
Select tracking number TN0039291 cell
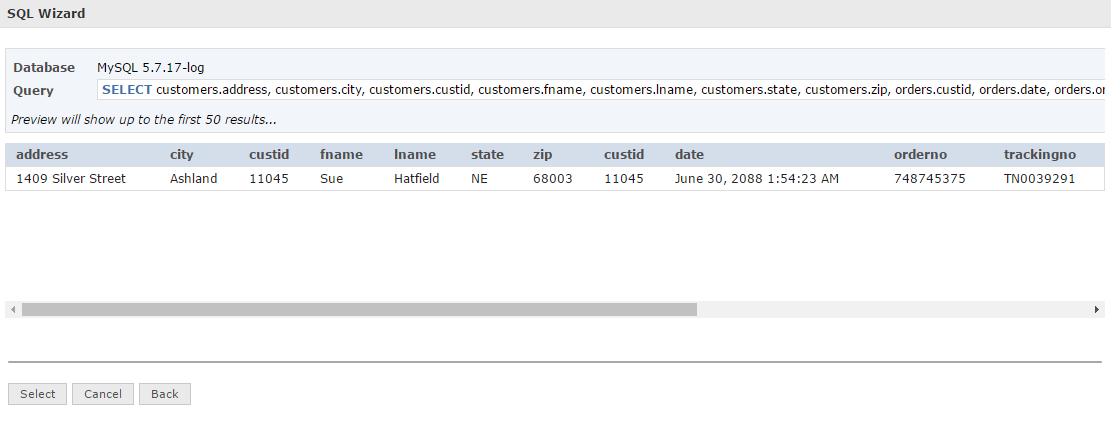click(x=1039, y=179)
